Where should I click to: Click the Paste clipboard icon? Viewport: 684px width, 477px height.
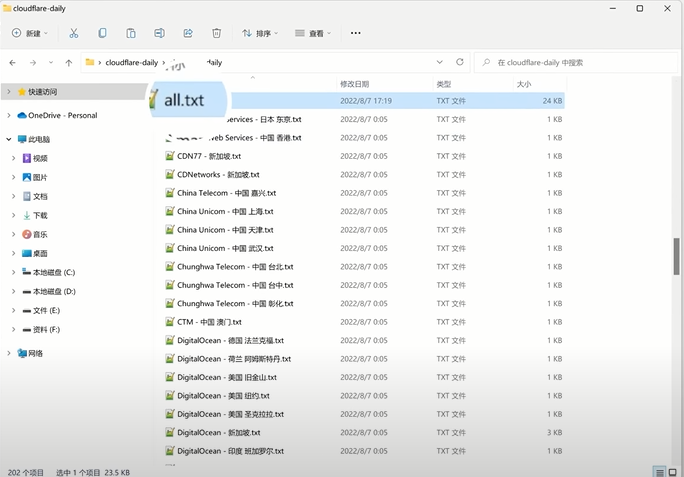click(x=130, y=33)
